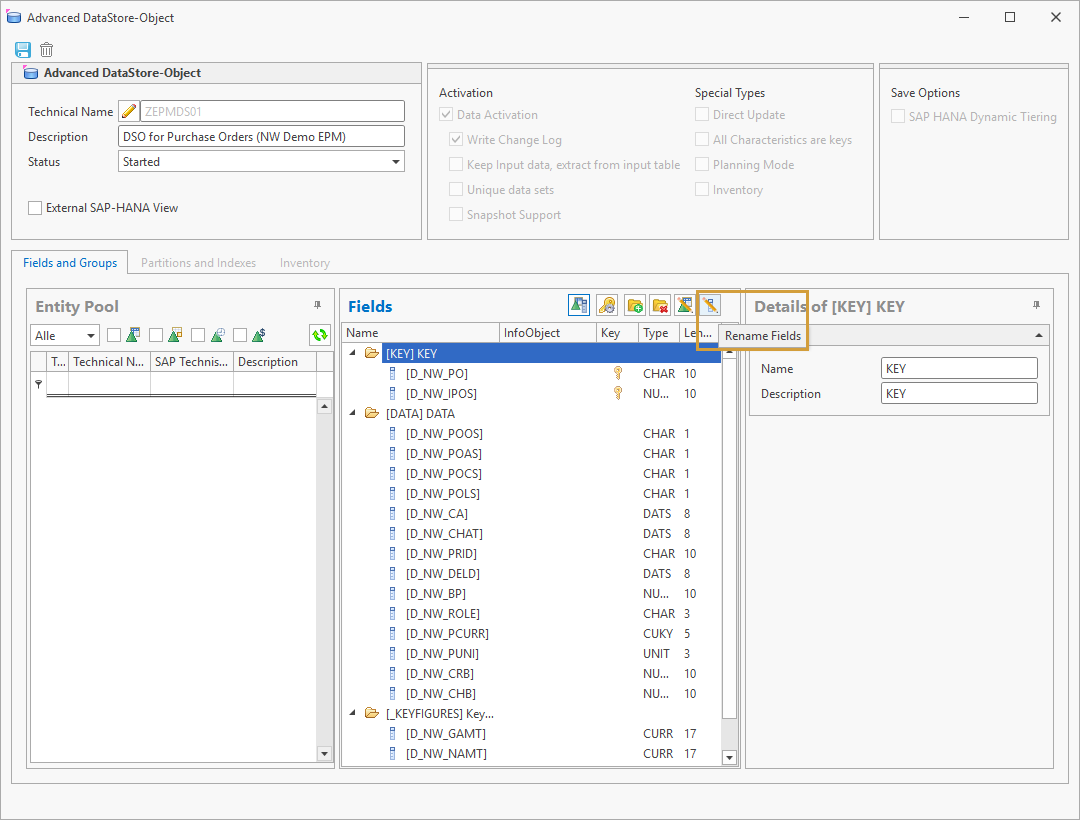Switch to the Partitions and Indexes tab
This screenshot has height=820, width=1080.
198,262
